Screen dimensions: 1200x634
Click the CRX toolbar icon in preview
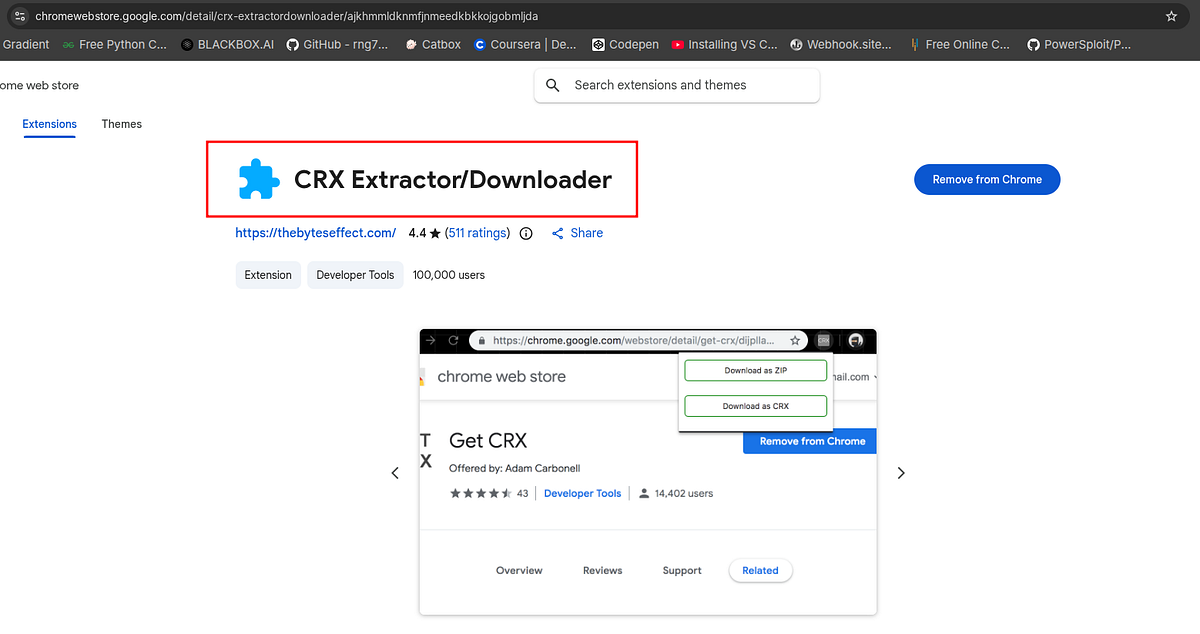click(x=824, y=341)
